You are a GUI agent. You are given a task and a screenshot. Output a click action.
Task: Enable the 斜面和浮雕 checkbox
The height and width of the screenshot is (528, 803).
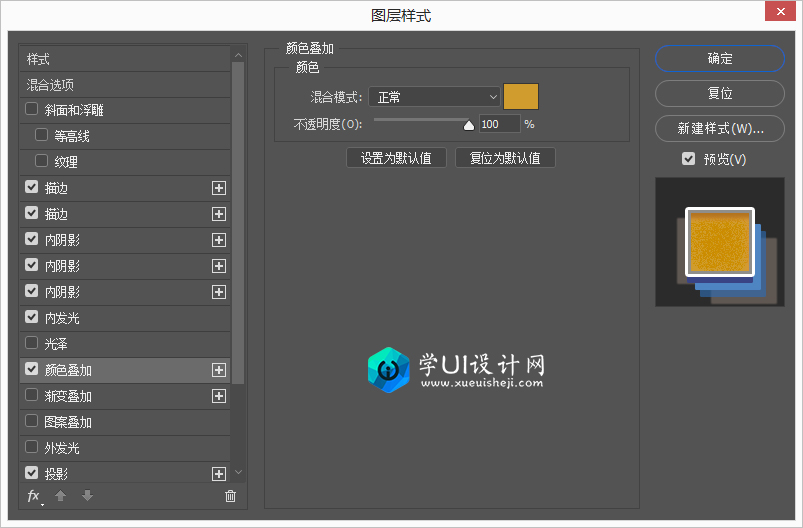pyautogui.click(x=32, y=109)
